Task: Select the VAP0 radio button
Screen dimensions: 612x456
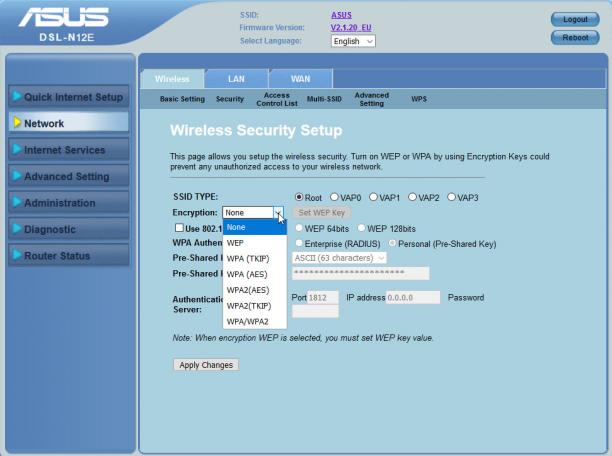Action: pyautogui.click(x=334, y=197)
